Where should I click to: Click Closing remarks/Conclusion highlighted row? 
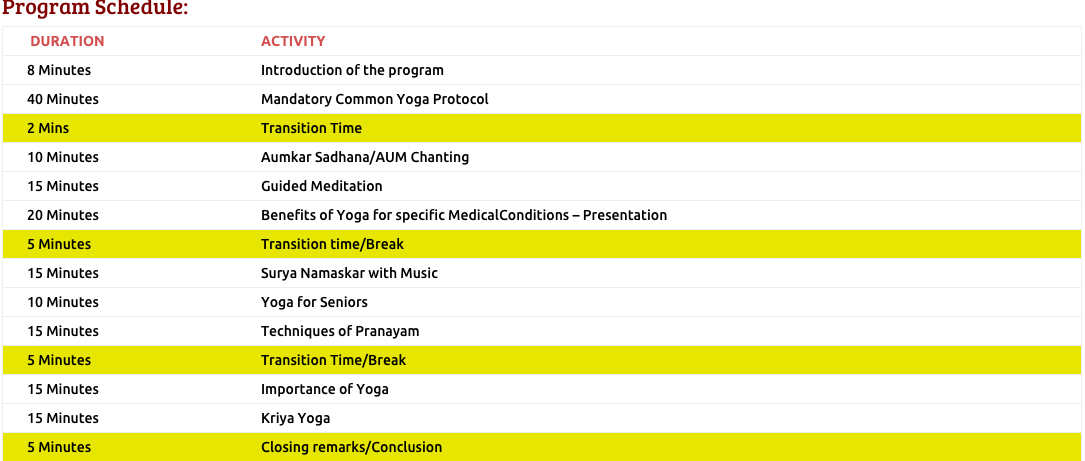[x=542, y=447]
